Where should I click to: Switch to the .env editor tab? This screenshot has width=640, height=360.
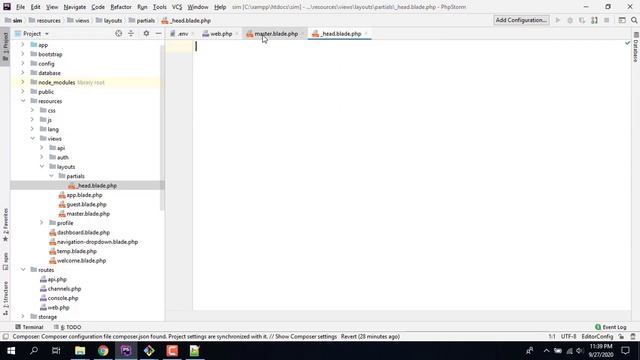pos(182,33)
